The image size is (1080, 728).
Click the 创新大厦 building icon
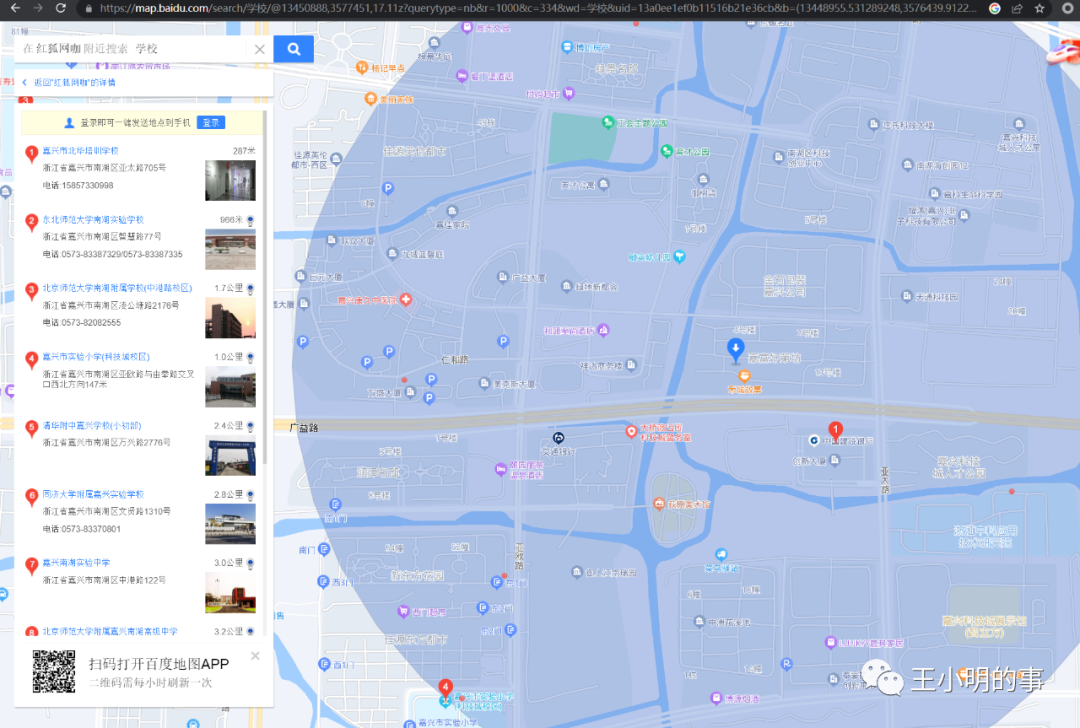pyautogui.click(x=835, y=461)
